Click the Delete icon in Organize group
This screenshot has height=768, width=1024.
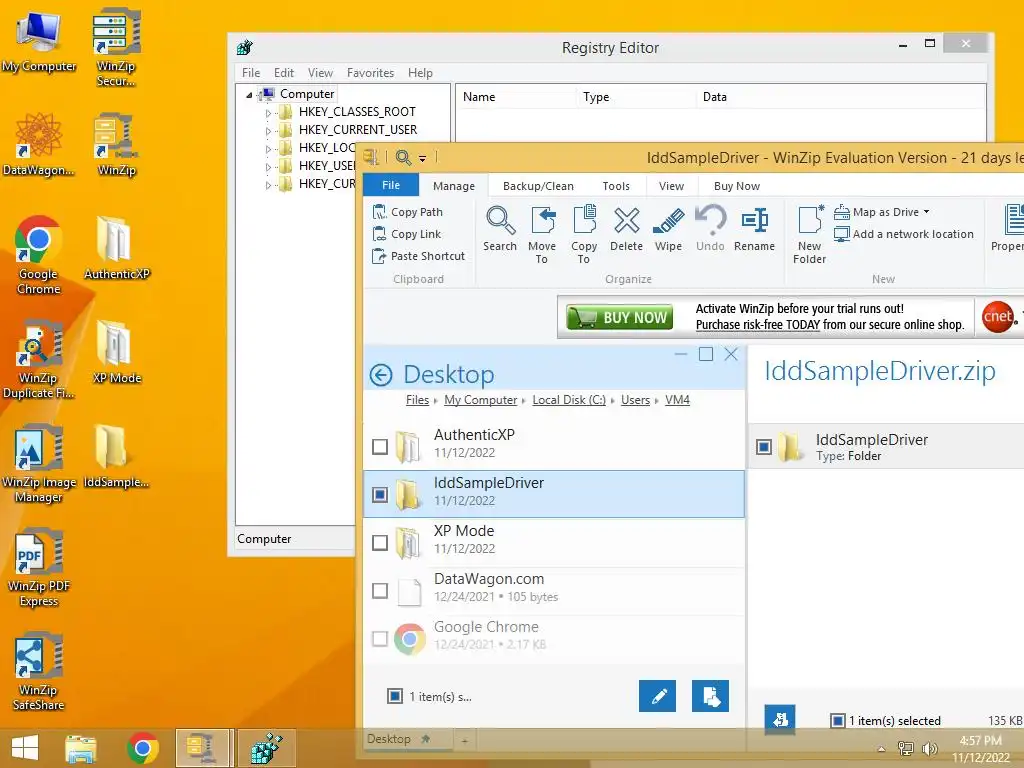(626, 229)
